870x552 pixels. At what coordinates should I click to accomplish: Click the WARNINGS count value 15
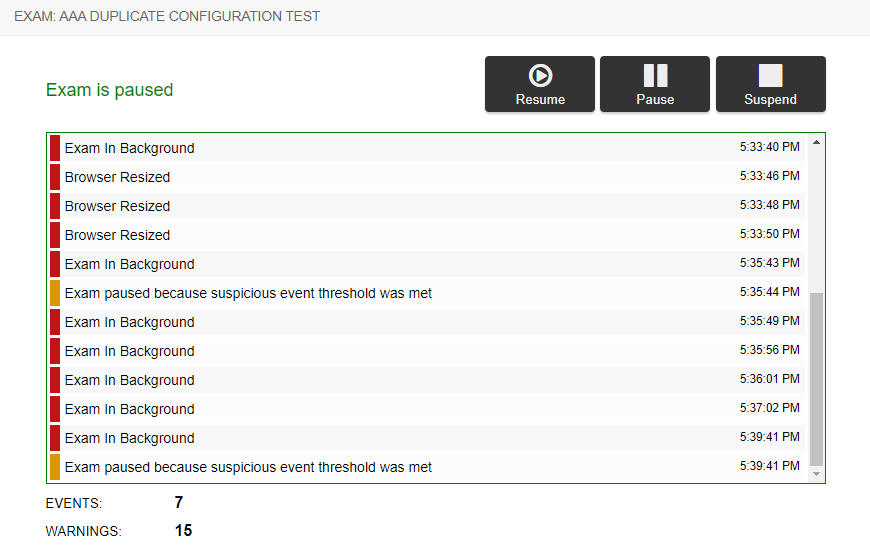click(183, 530)
